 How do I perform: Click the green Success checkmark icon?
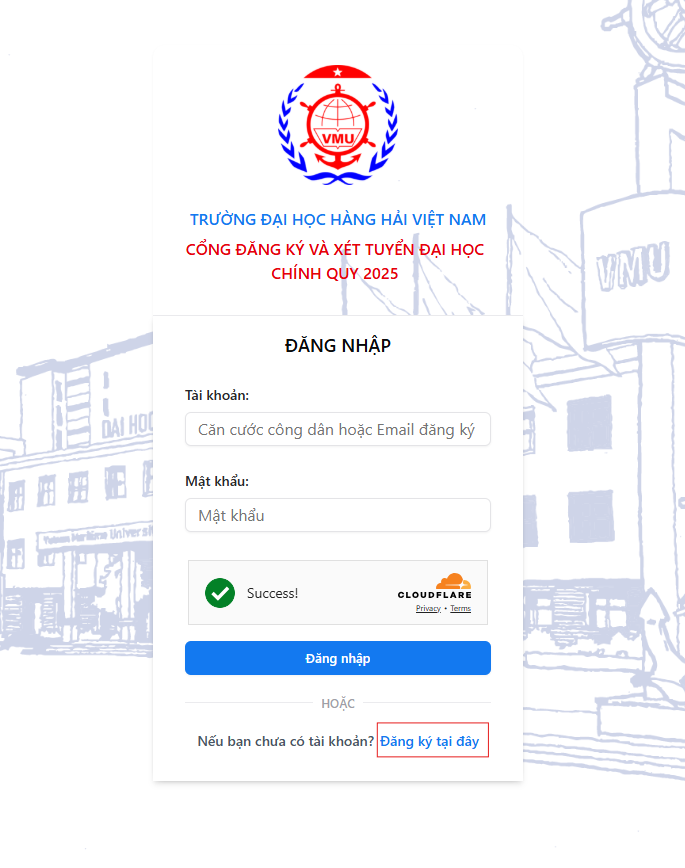tap(220, 593)
